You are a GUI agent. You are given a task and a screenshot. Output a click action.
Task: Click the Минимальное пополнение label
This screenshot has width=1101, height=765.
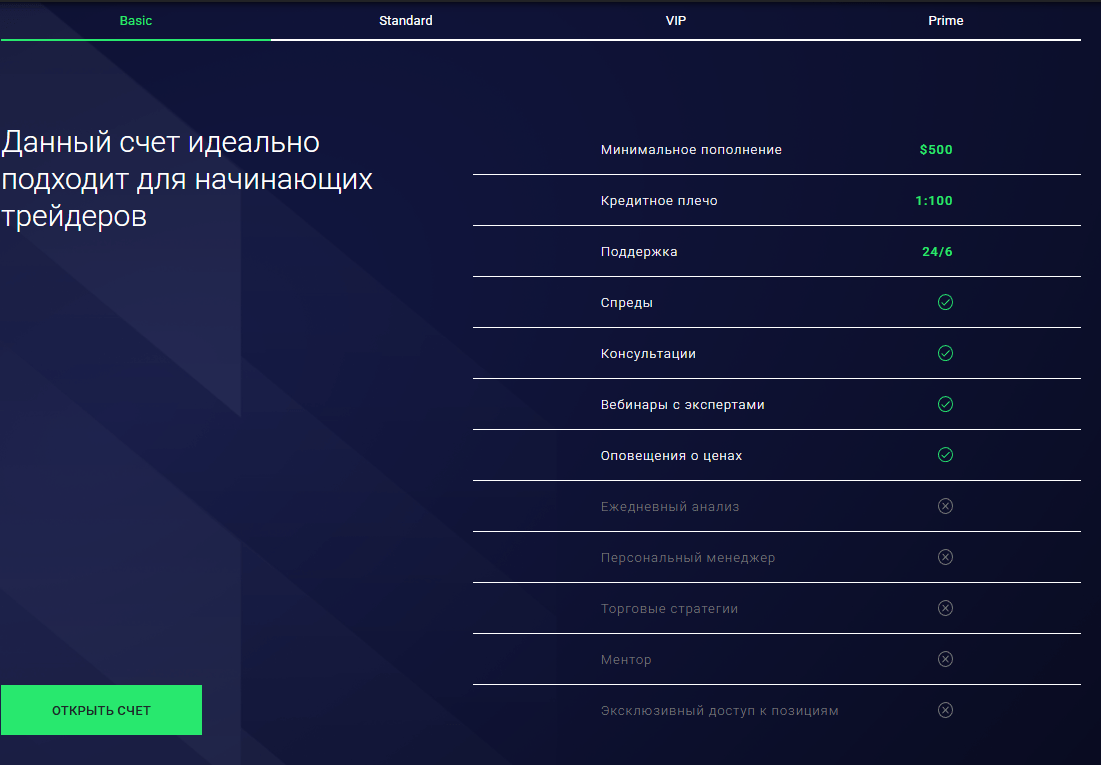tap(691, 150)
